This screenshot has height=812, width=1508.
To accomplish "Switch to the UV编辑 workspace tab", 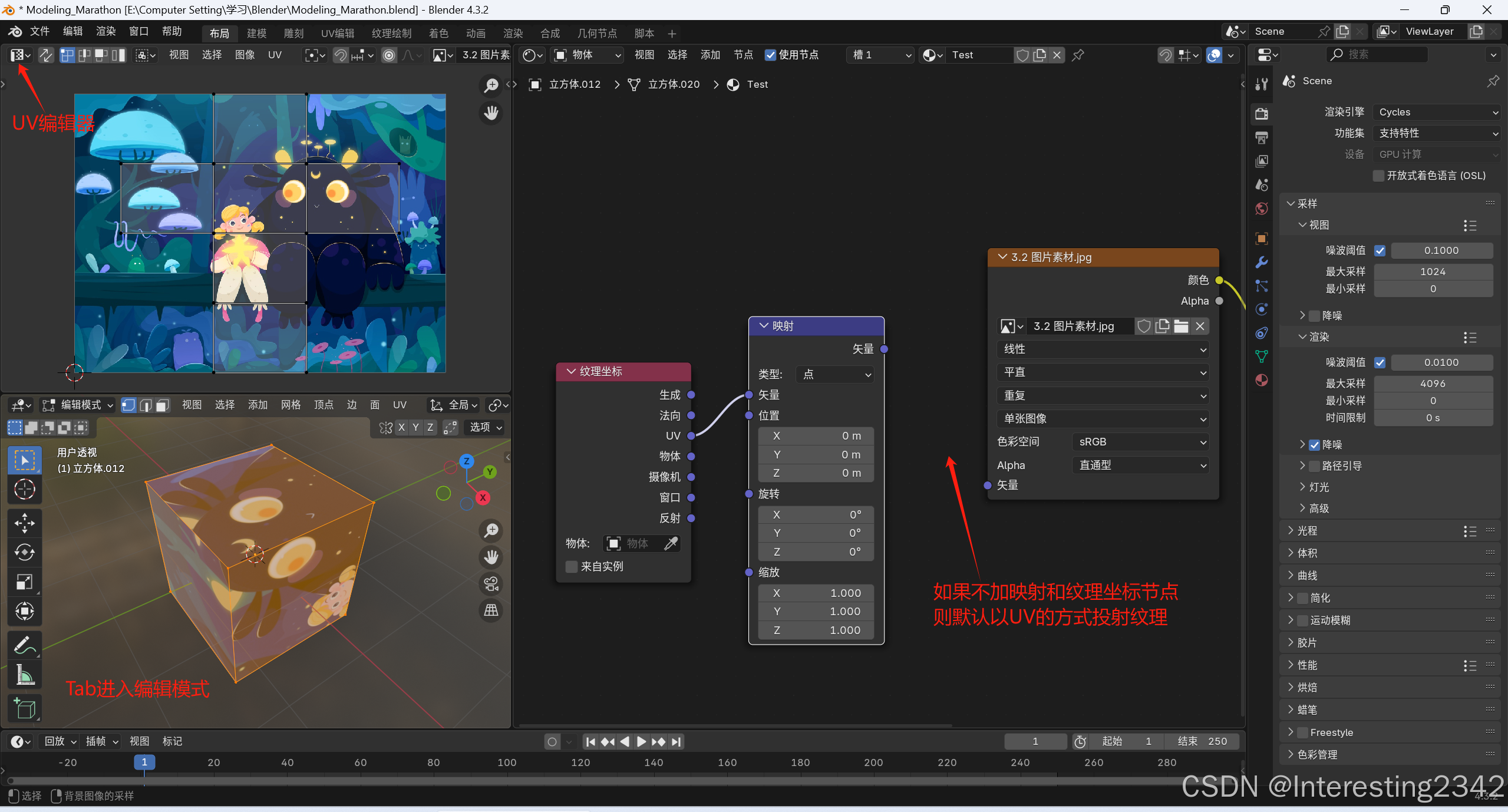I will pyautogui.click(x=337, y=34).
